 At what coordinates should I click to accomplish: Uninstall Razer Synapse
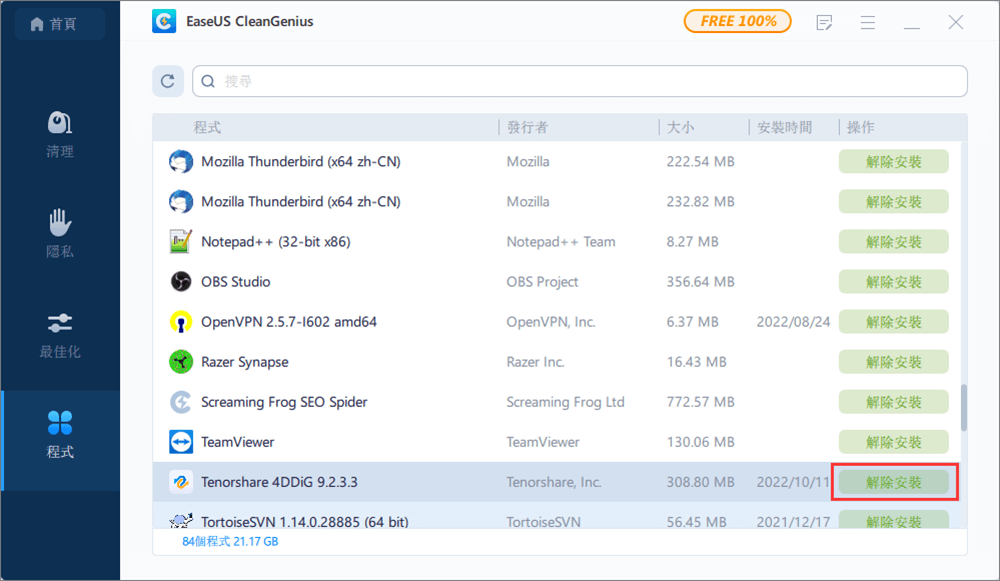point(893,362)
